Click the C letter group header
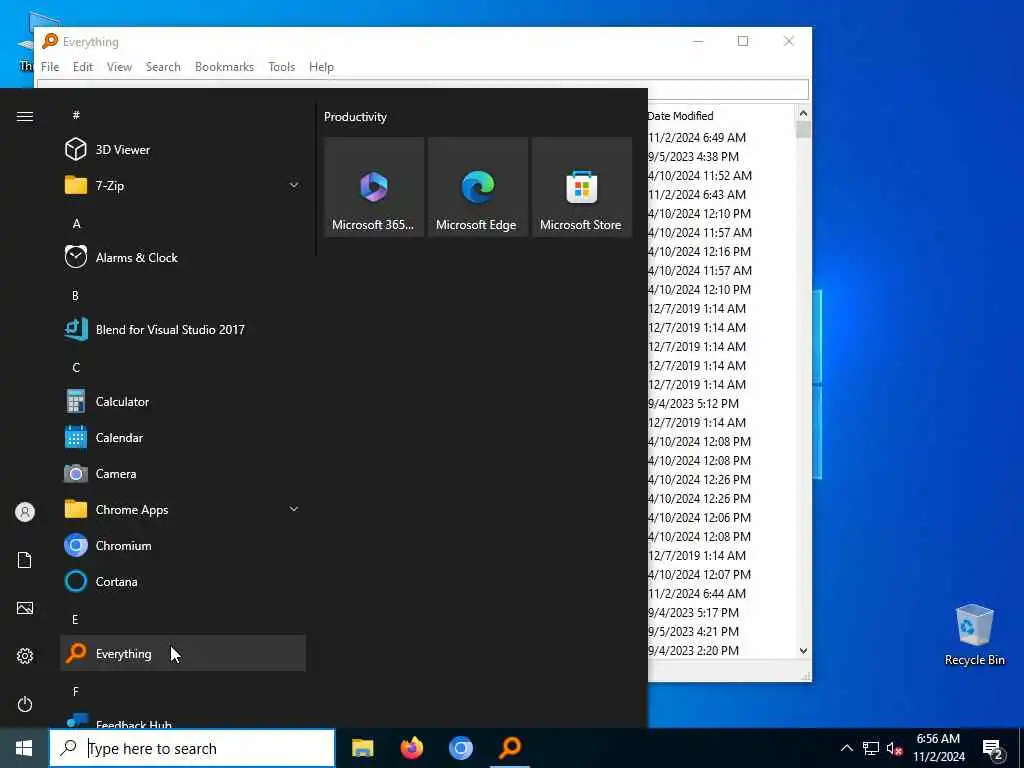 pyautogui.click(x=76, y=367)
